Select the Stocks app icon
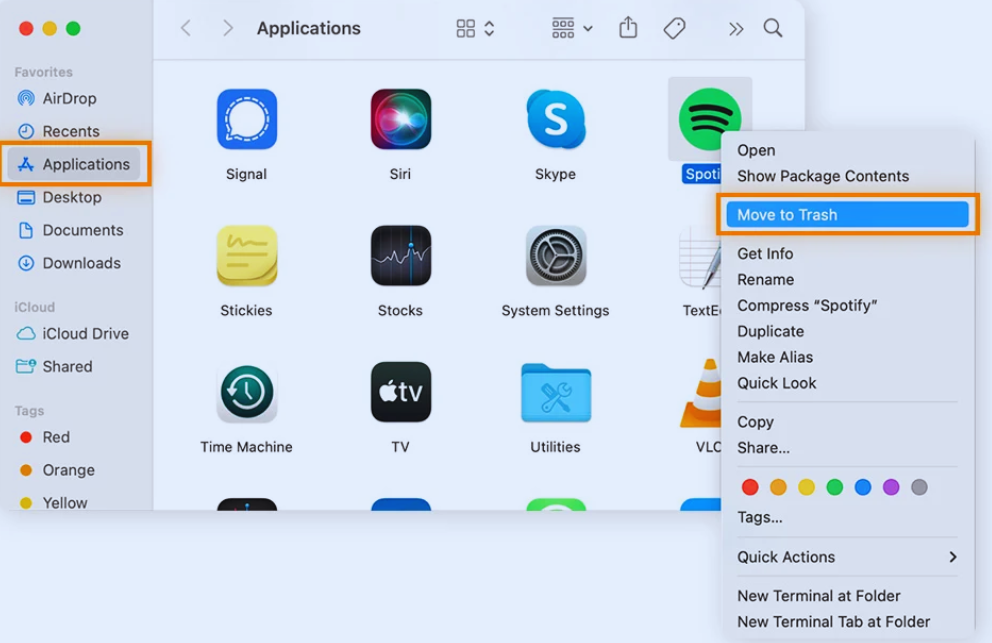This screenshot has height=643, width=992. [x=401, y=256]
